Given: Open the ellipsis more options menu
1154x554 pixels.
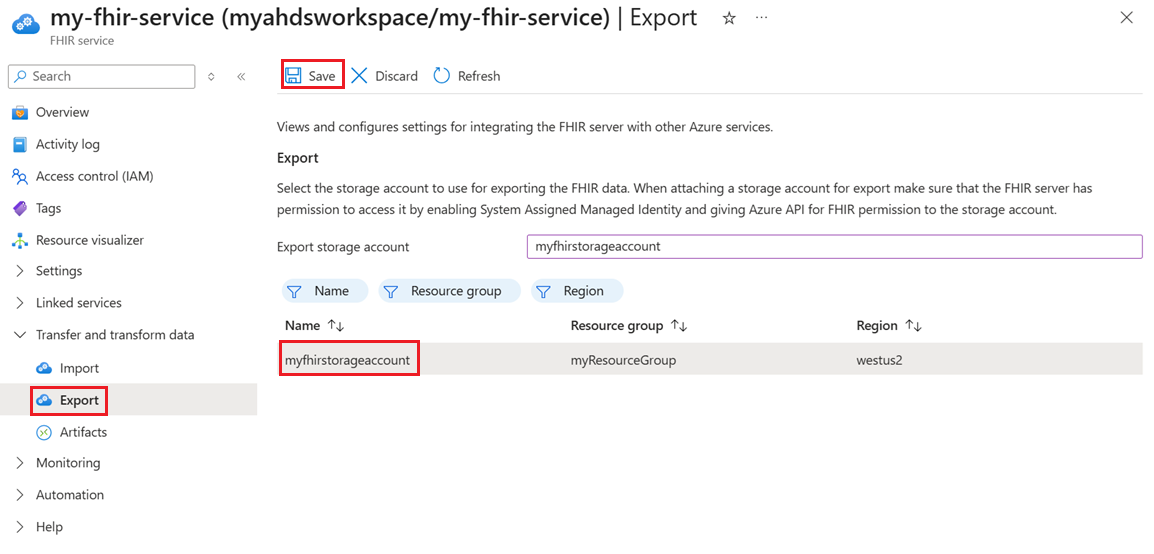Looking at the screenshot, I should click(x=762, y=18).
